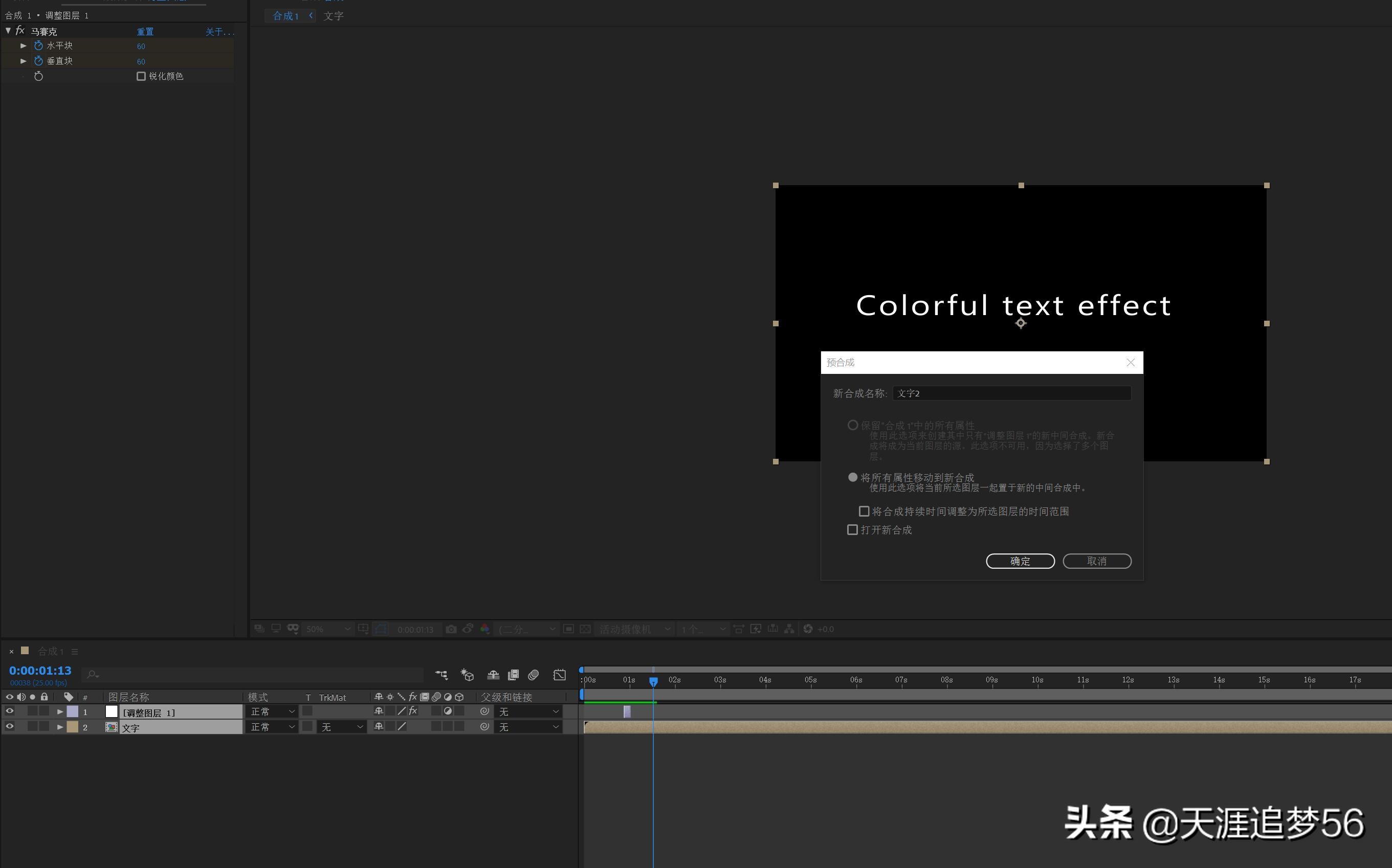Check the 打开新合成 checkbox

853,530
